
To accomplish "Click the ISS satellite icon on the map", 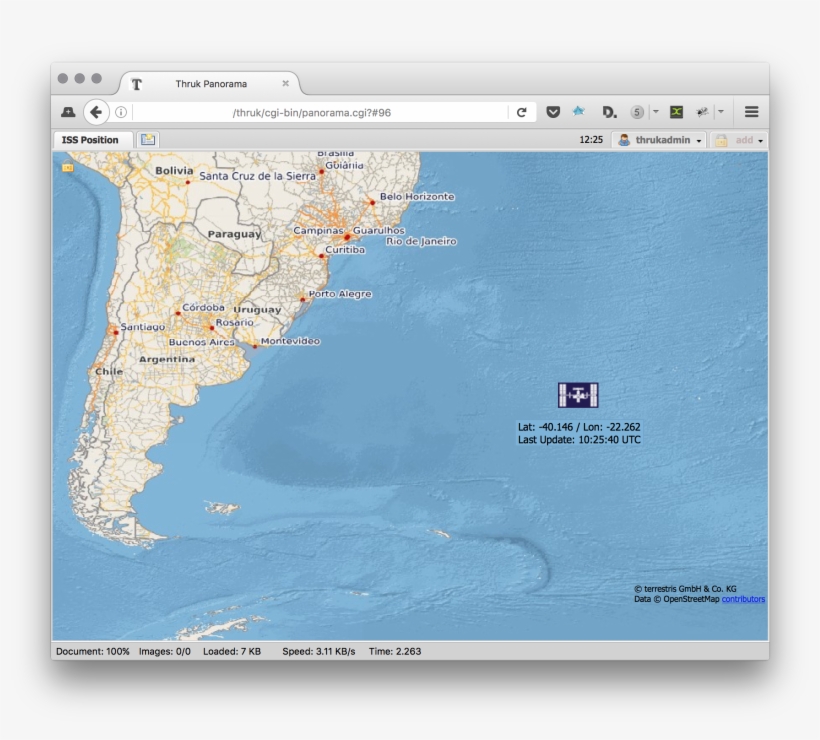I will (578, 395).
